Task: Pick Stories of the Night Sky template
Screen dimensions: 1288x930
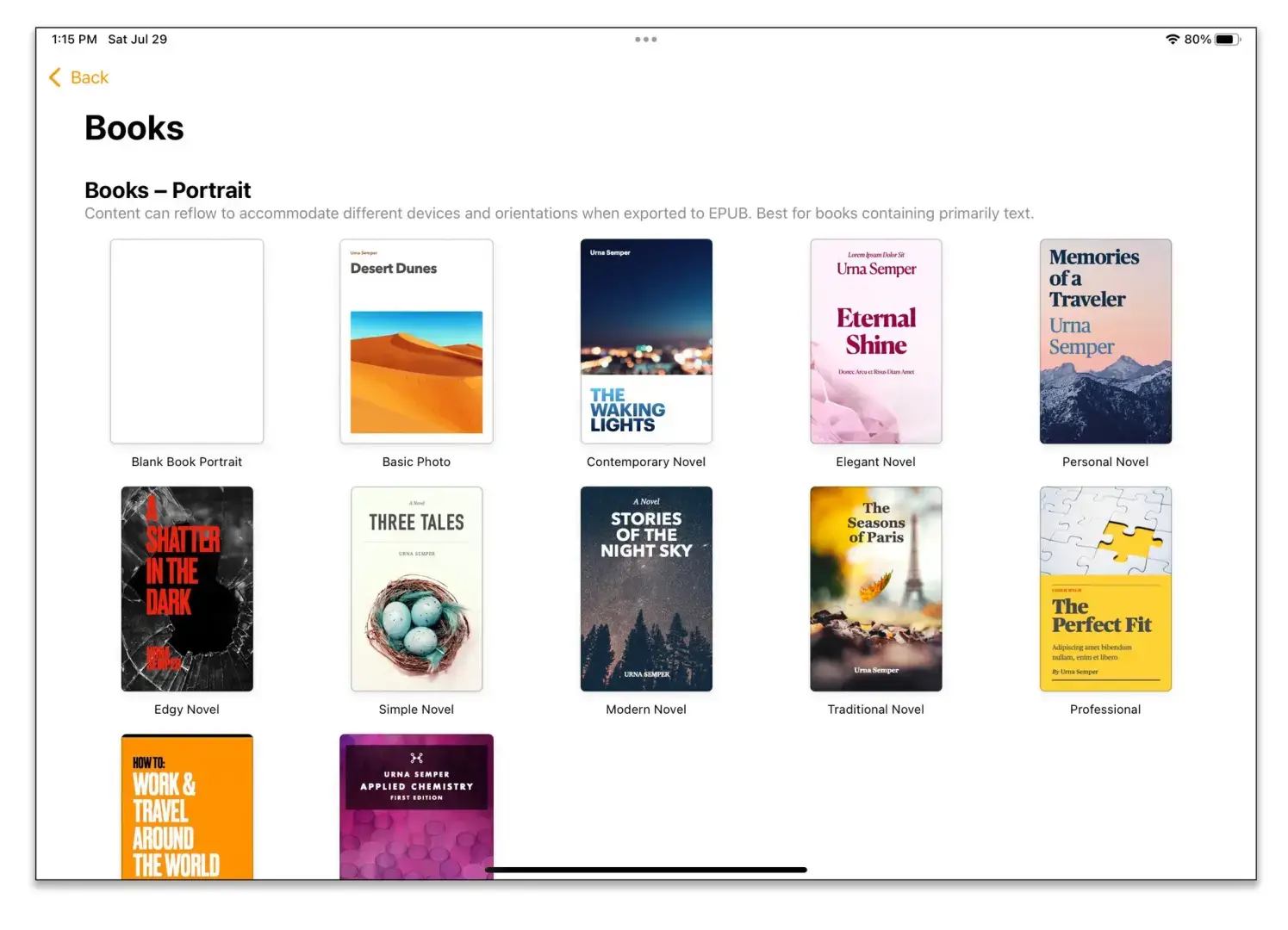Action: (x=646, y=589)
